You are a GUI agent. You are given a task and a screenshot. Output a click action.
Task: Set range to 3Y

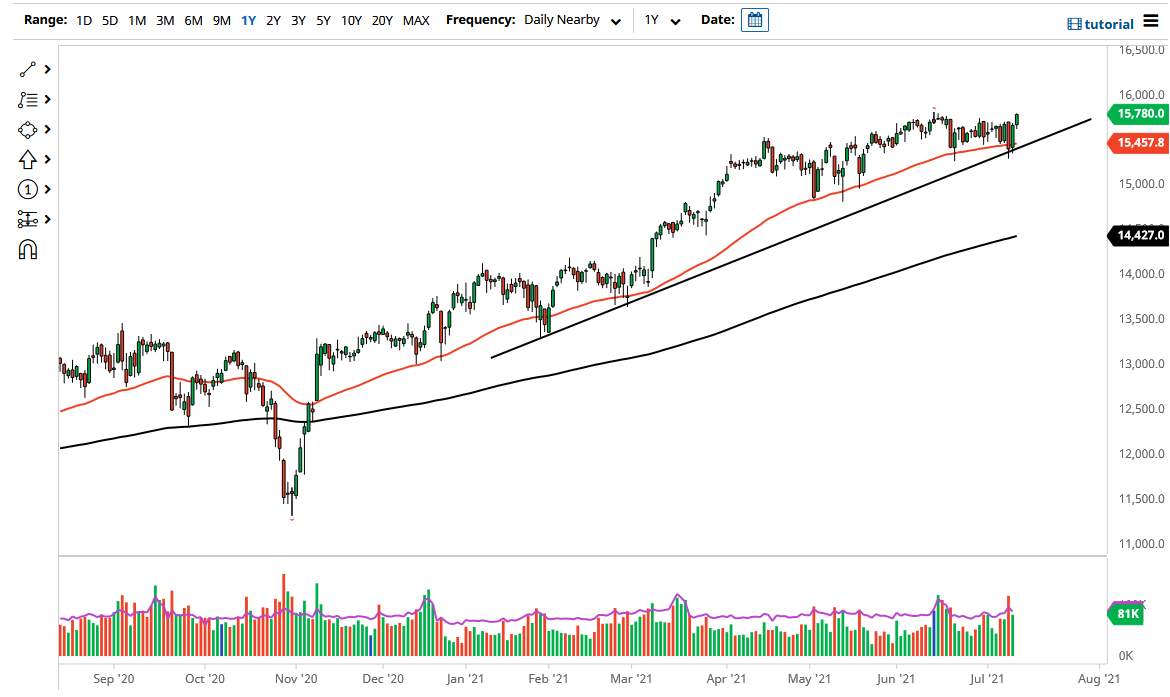click(x=298, y=20)
